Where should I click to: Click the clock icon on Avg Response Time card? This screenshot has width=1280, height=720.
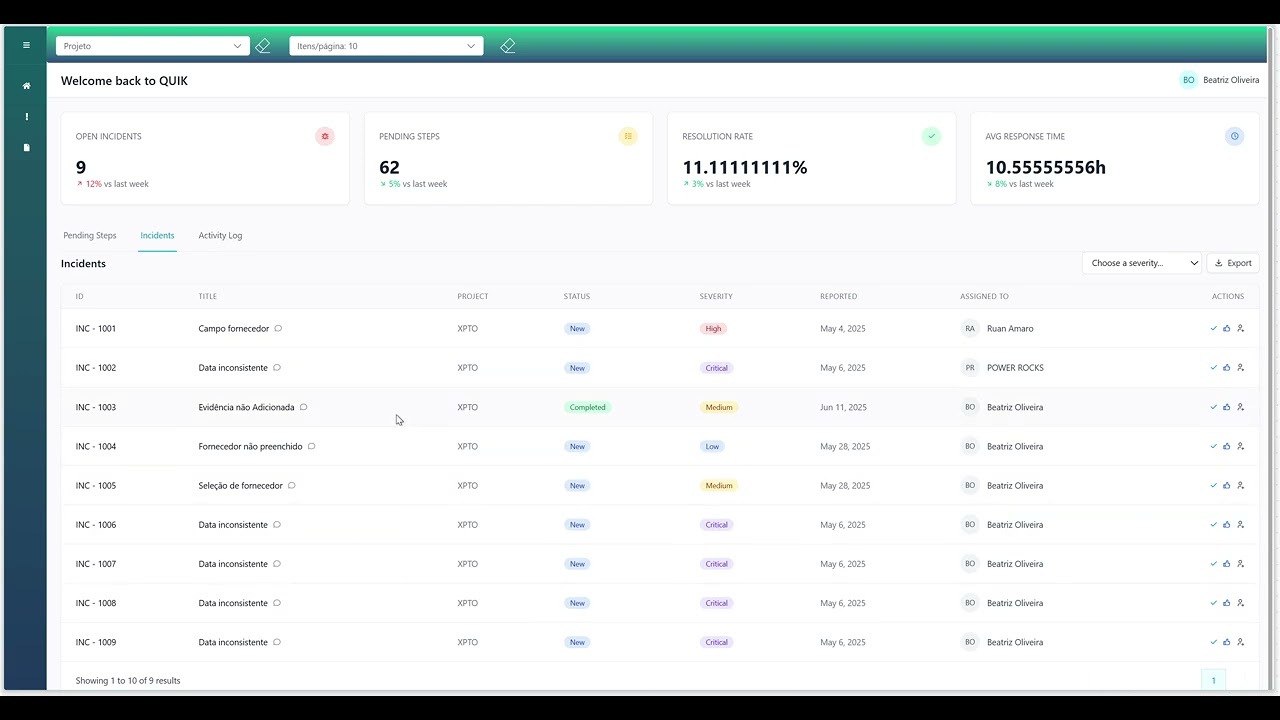click(x=1235, y=136)
